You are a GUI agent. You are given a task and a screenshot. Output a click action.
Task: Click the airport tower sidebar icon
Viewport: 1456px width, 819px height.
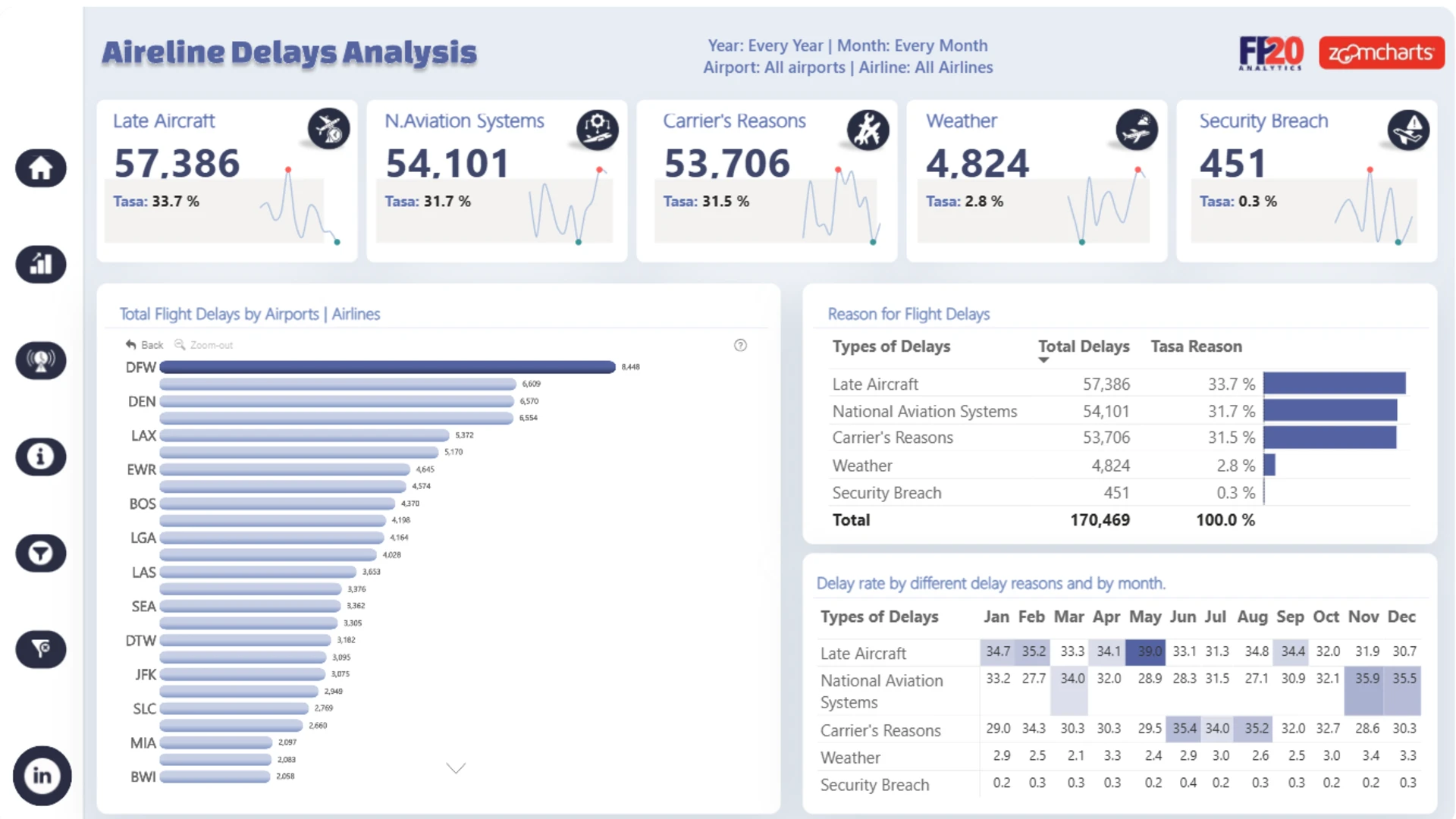tap(41, 360)
